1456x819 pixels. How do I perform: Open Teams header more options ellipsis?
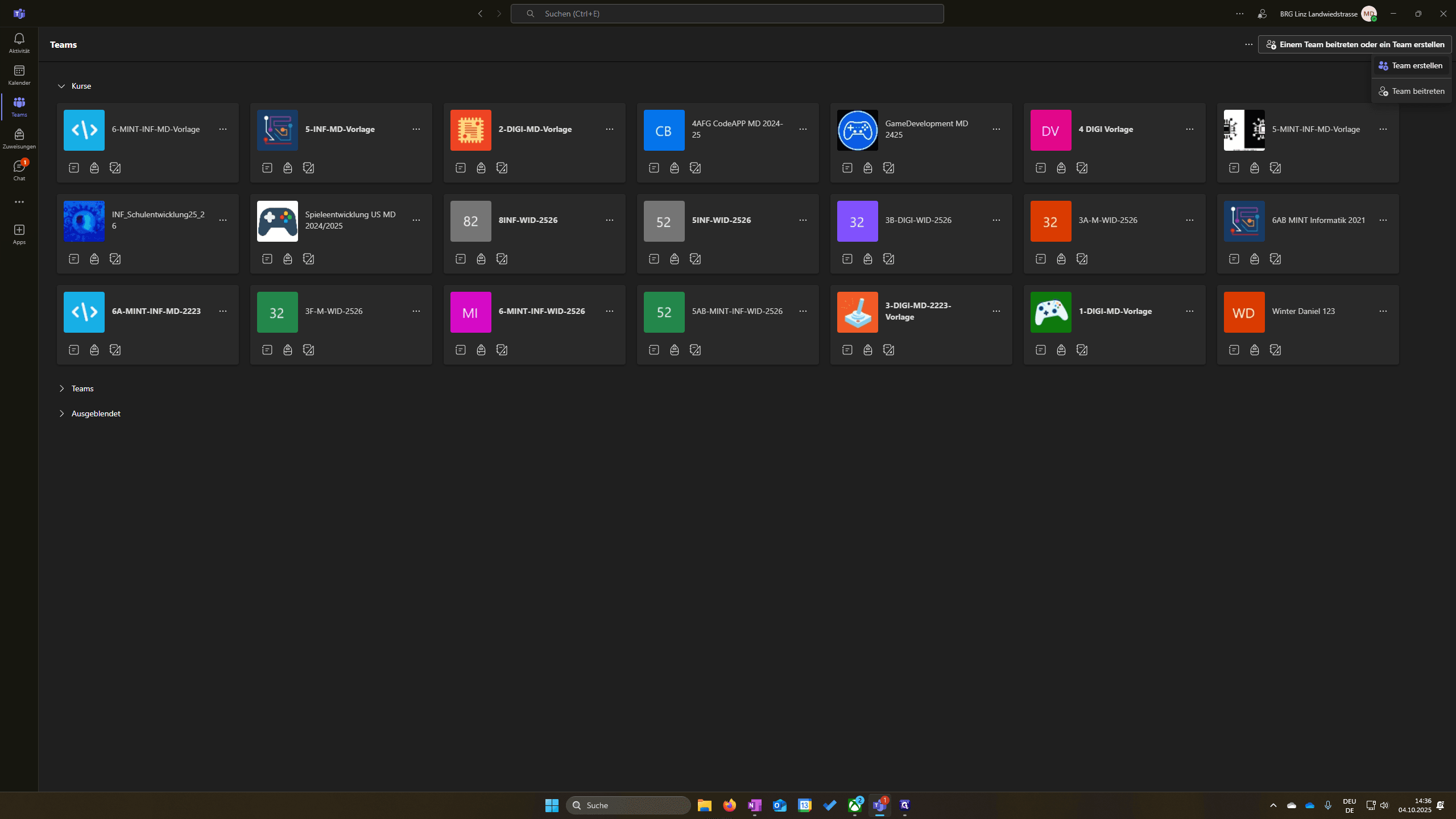(1249, 44)
